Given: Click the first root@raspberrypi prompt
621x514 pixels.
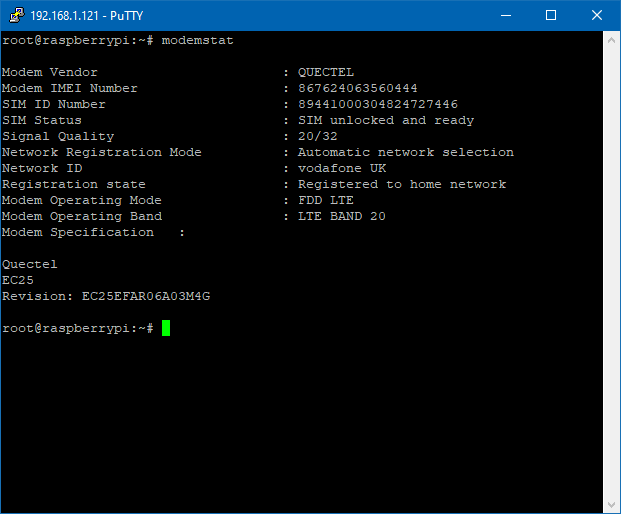Looking at the screenshot, I should coord(78,40).
